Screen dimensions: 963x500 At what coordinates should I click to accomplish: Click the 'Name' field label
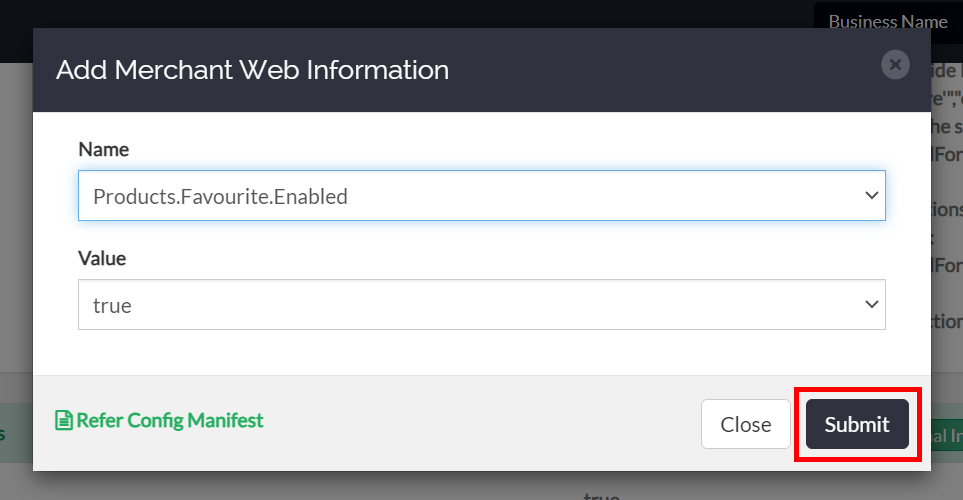click(103, 149)
